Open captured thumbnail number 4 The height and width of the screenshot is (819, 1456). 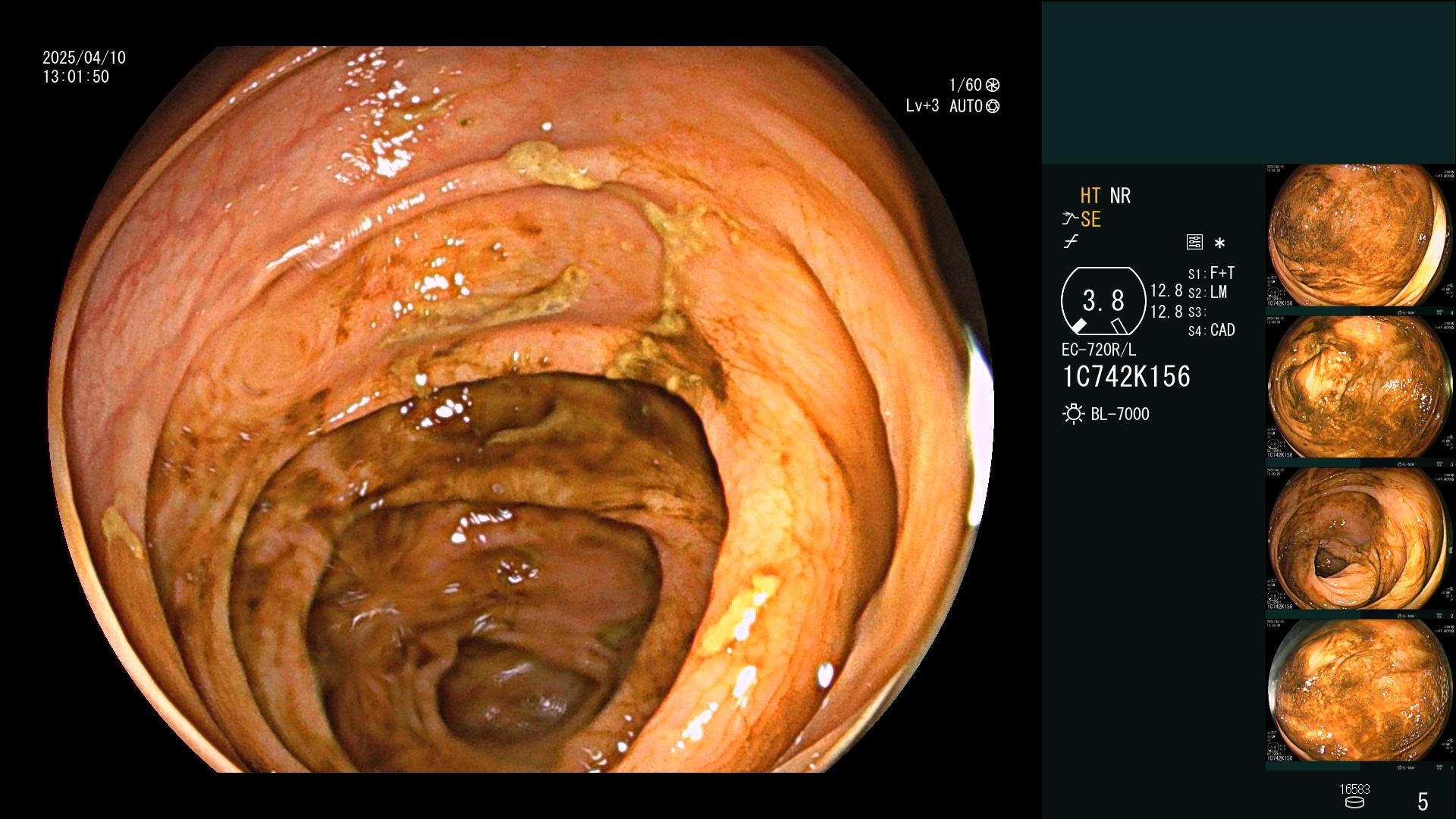(x=1360, y=240)
